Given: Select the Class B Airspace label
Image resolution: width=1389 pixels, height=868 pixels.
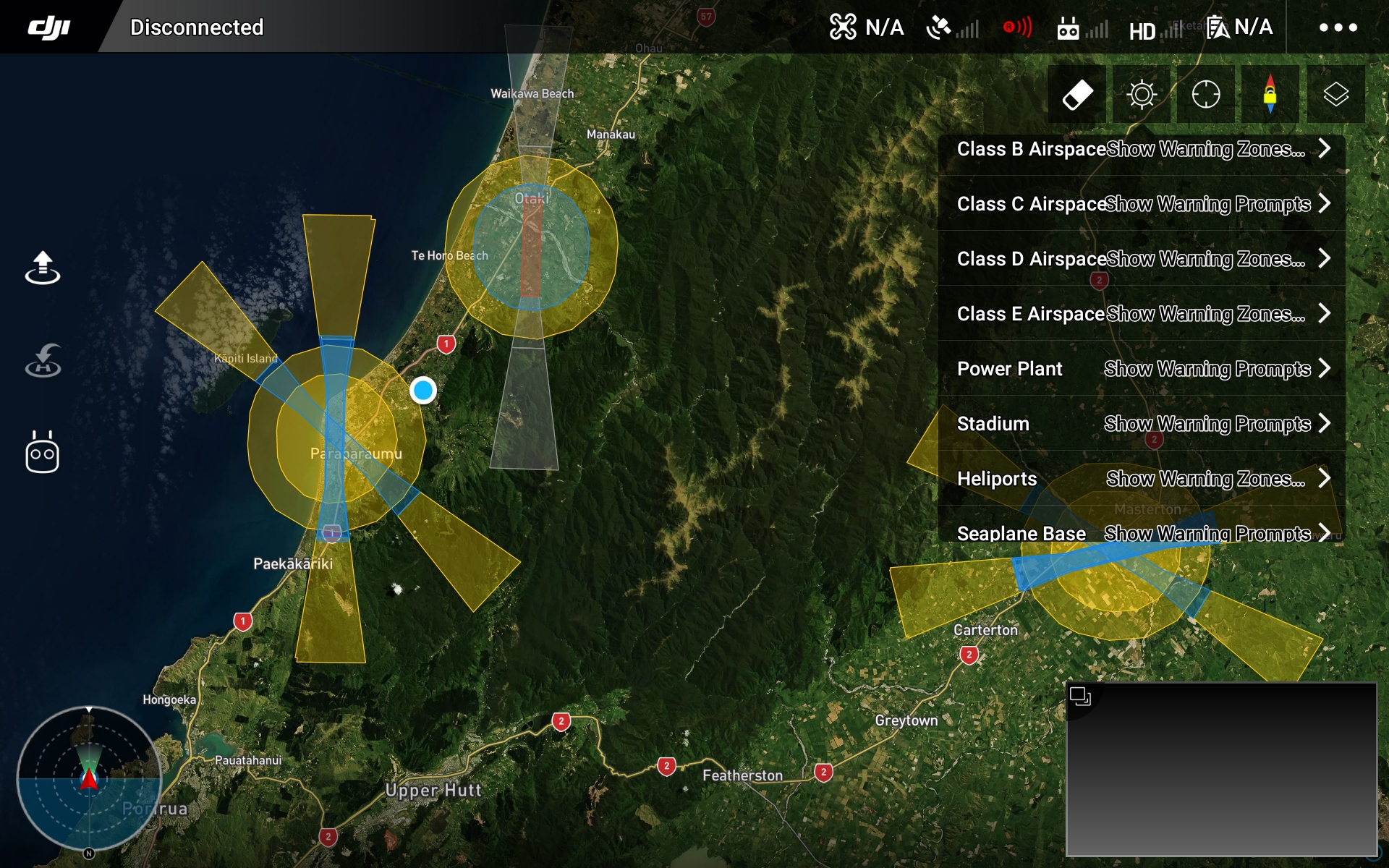Looking at the screenshot, I should coord(1032,149).
